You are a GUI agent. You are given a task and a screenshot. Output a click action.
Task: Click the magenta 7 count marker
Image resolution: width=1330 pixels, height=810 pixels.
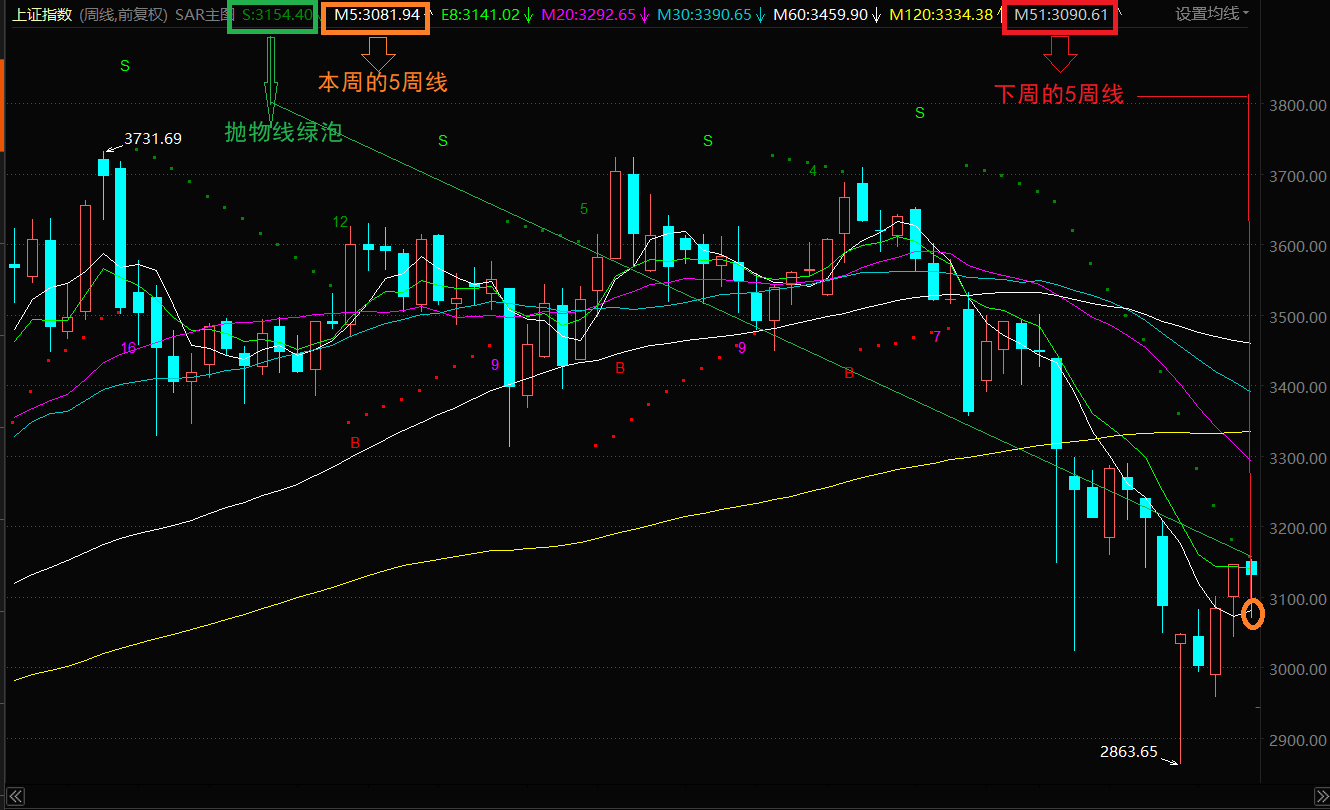[937, 336]
